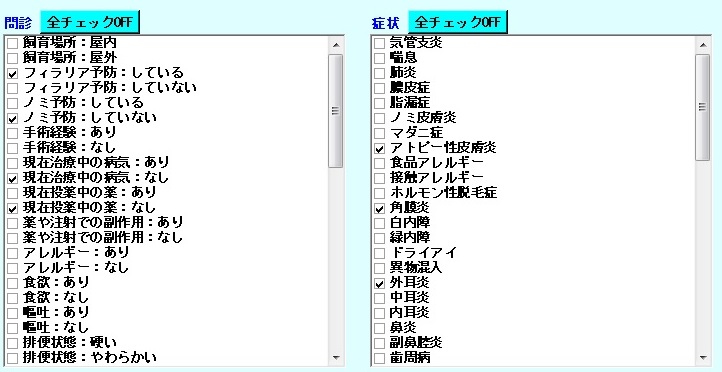
Task: Check 手術経験：なし
Action: point(13,149)
